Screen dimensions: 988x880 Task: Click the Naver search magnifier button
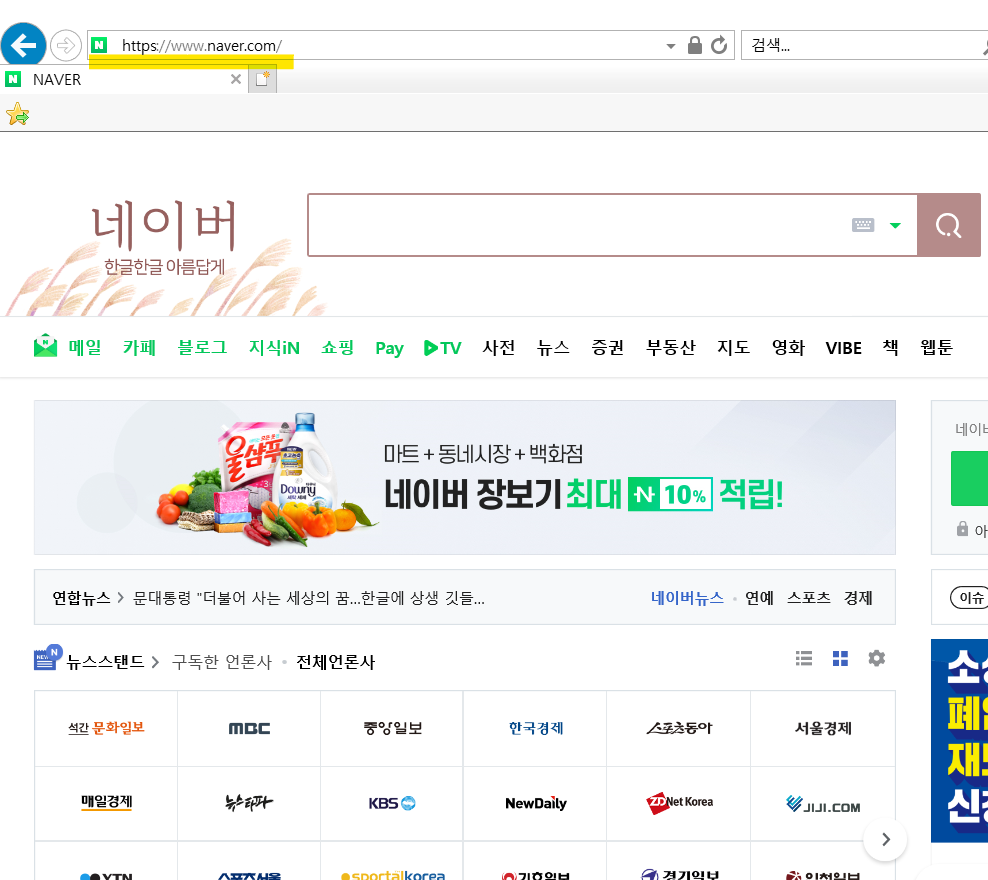[x=948, y=225]
